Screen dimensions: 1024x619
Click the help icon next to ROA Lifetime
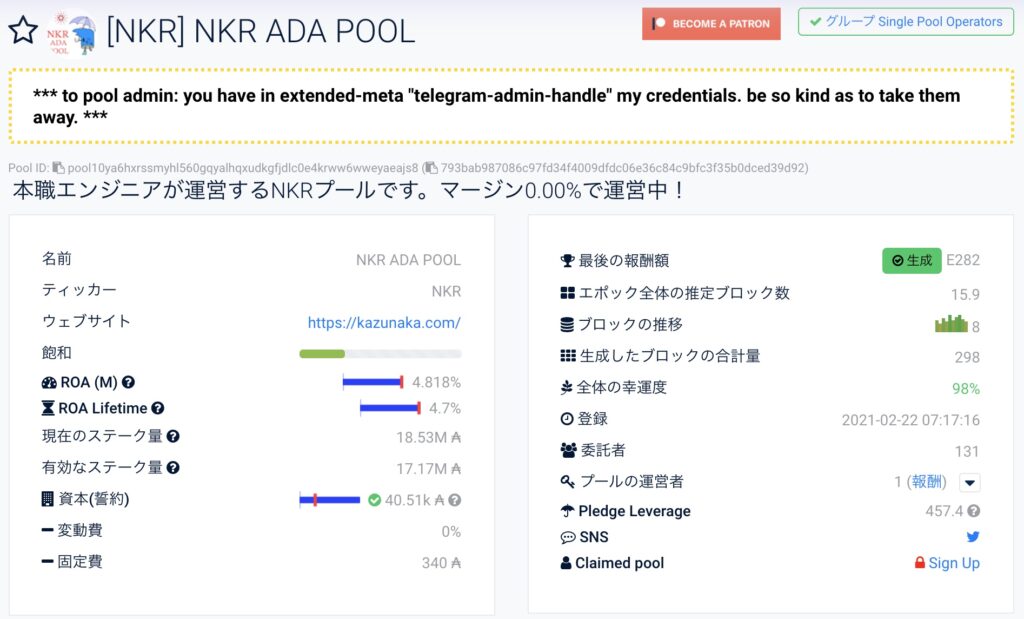coord(157,409)
